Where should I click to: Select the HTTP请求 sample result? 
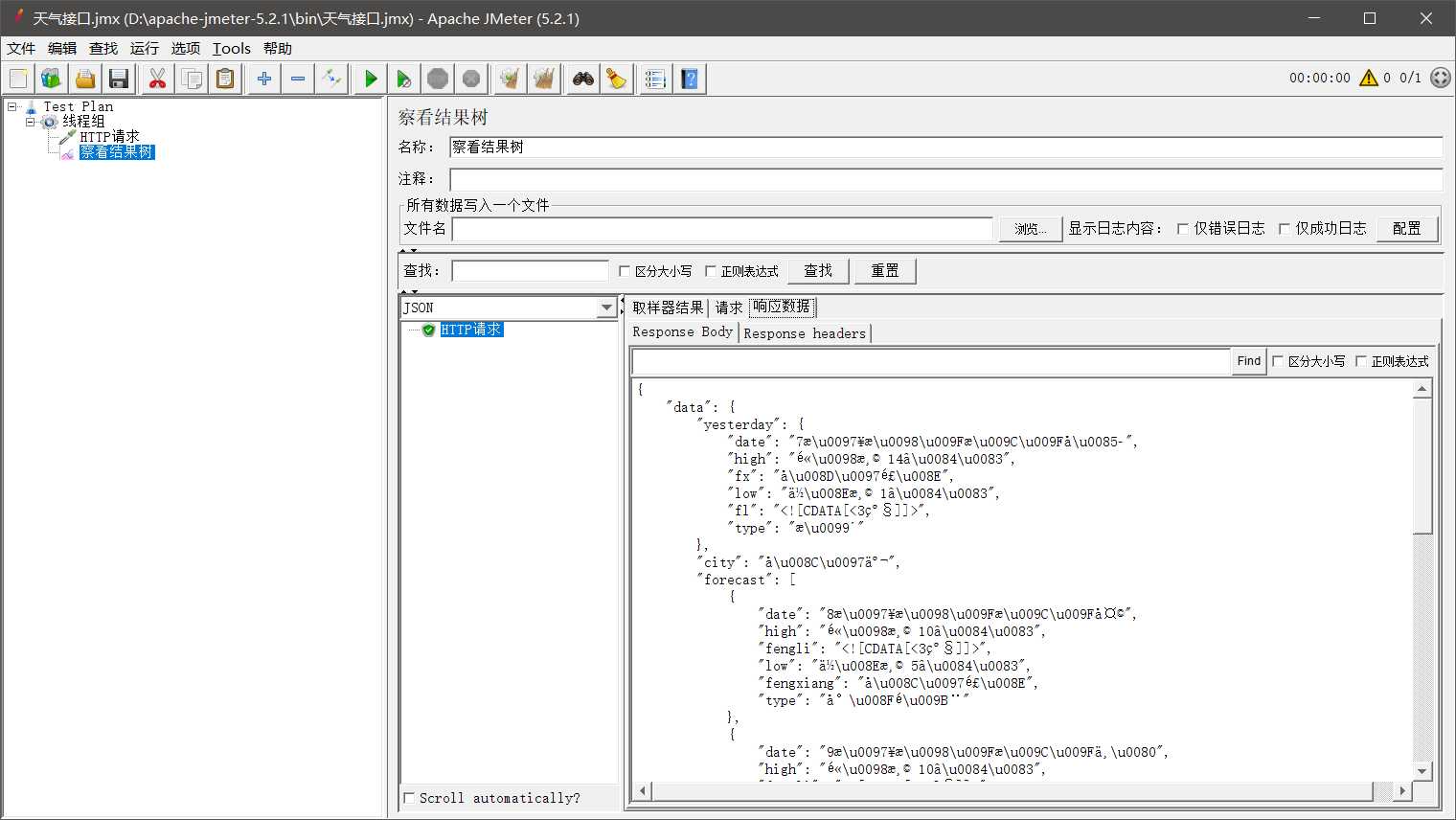pyautogui.click(x=471, y=330)
